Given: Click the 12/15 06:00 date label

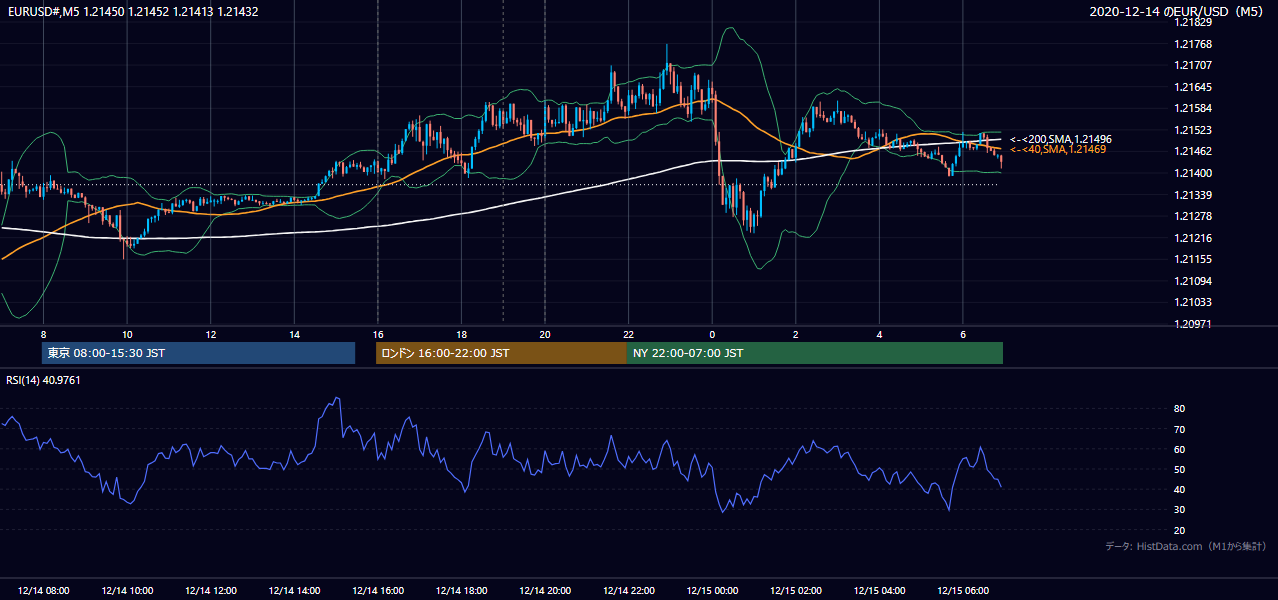Looking at the screenshot, I should point(963,591).
